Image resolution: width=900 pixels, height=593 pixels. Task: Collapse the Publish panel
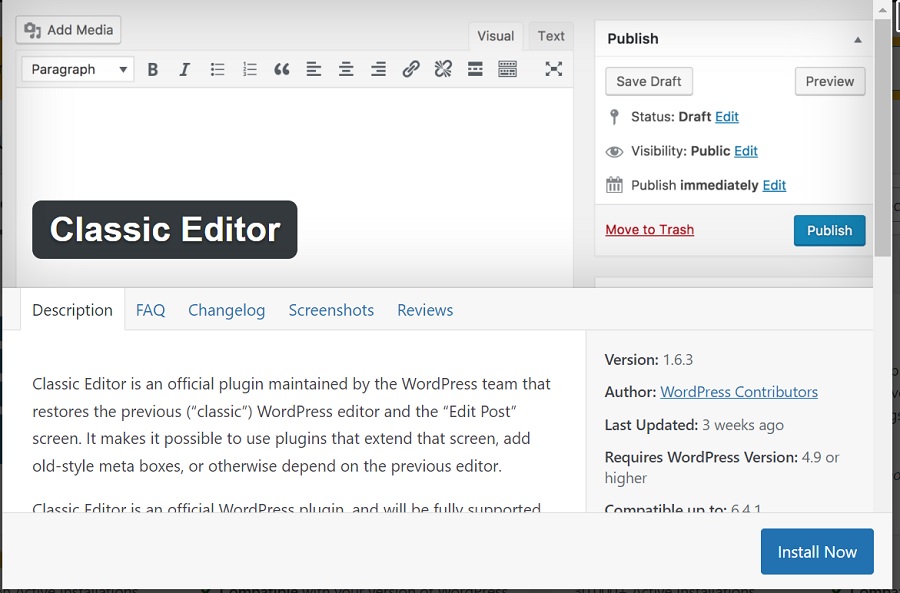(x=857, y=38)
